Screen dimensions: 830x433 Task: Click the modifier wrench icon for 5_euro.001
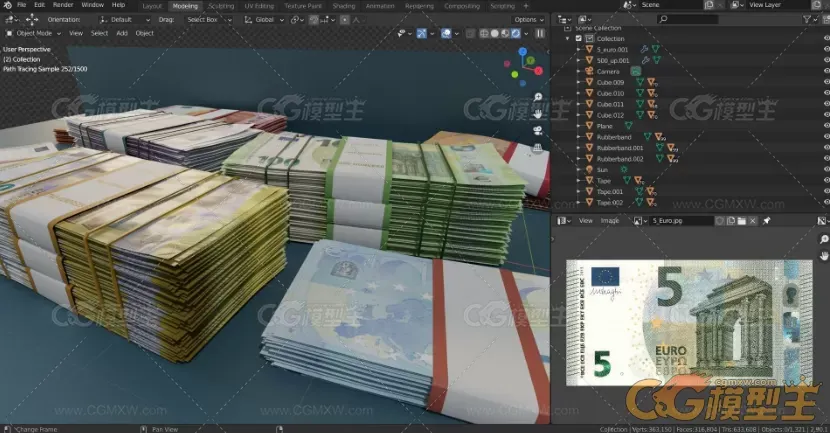(644, 49)
